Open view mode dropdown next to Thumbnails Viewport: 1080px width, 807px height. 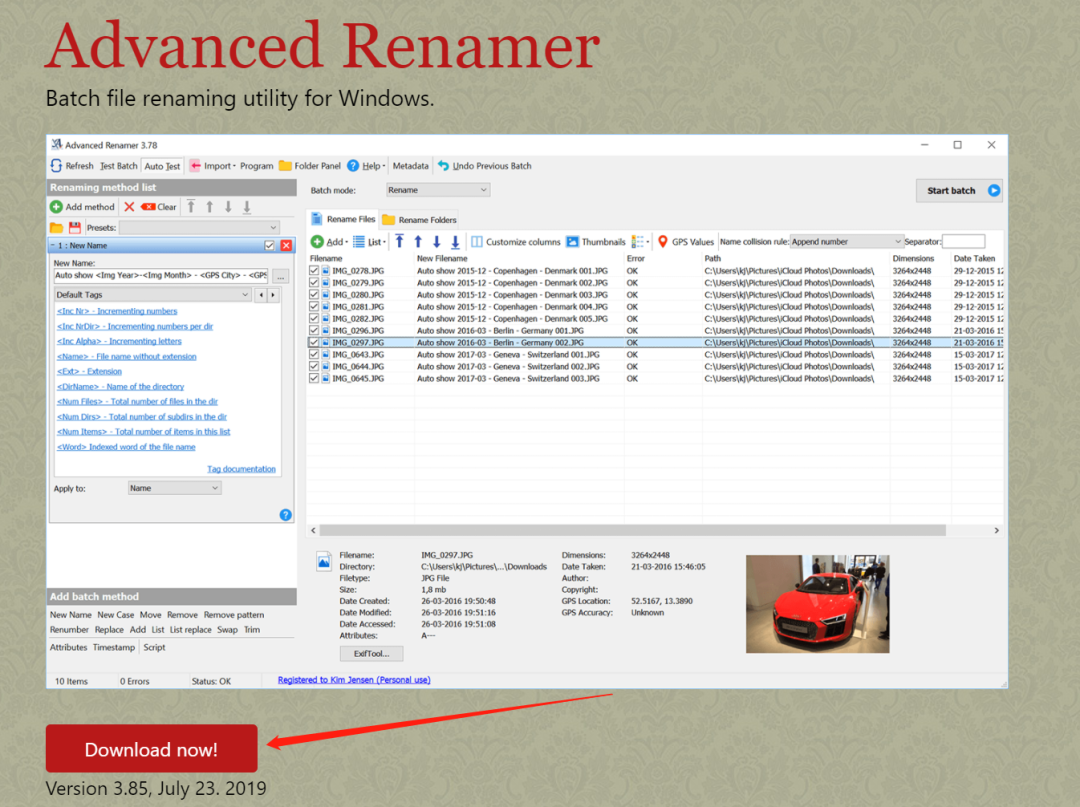(x=641, y=242)
